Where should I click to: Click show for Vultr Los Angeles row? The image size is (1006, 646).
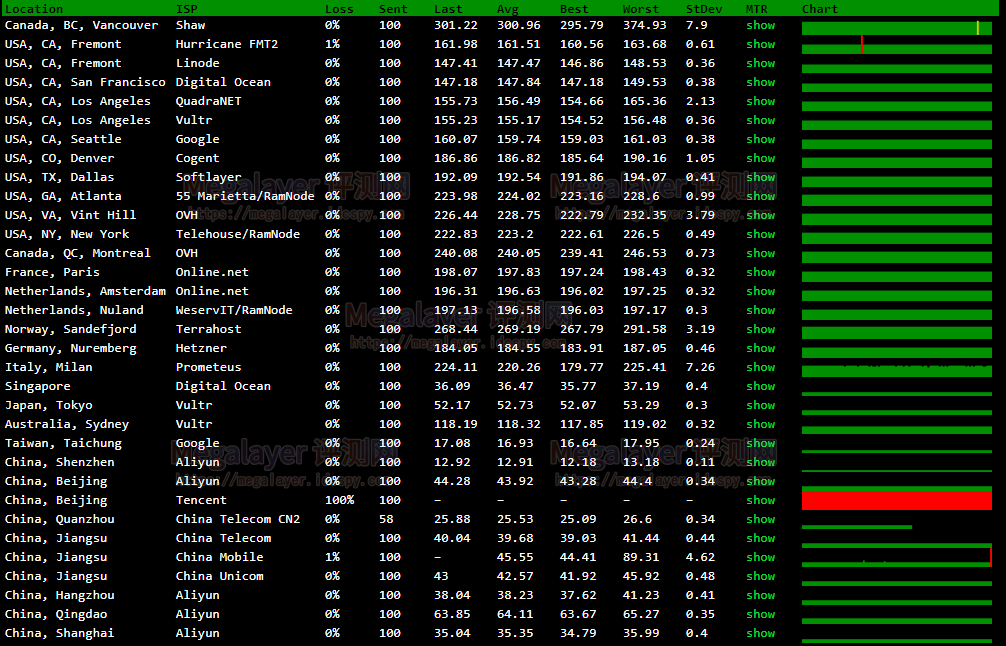pos(760,120)
